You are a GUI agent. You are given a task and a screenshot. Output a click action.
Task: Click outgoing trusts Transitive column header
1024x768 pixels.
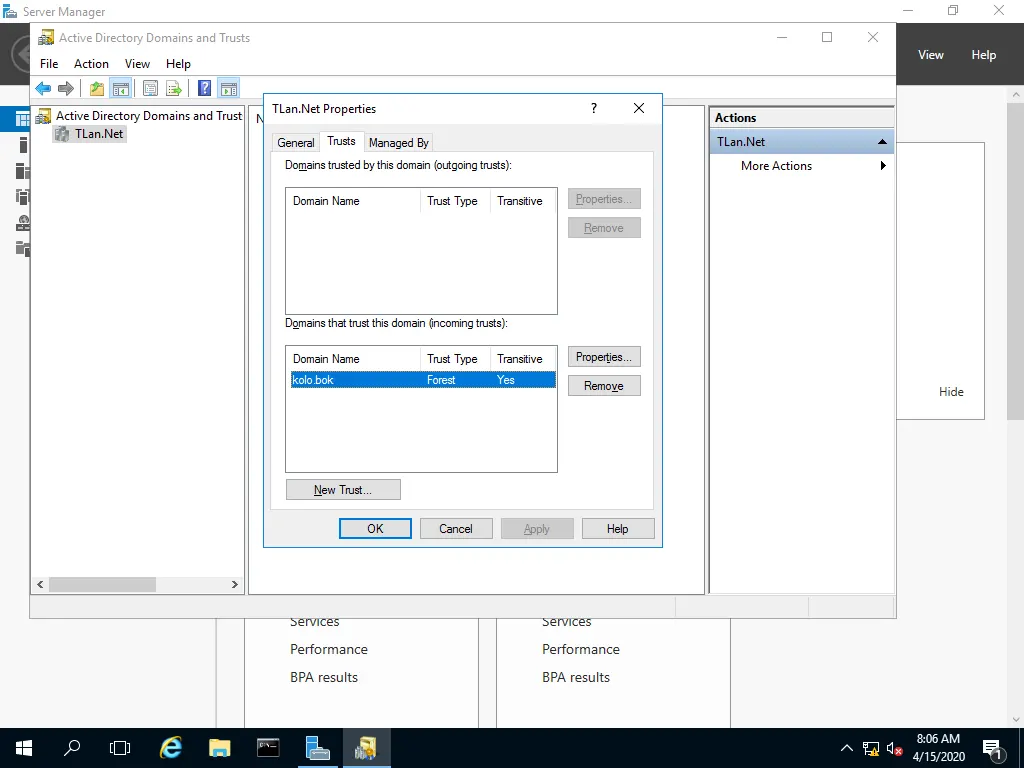(x=522, y=200)
